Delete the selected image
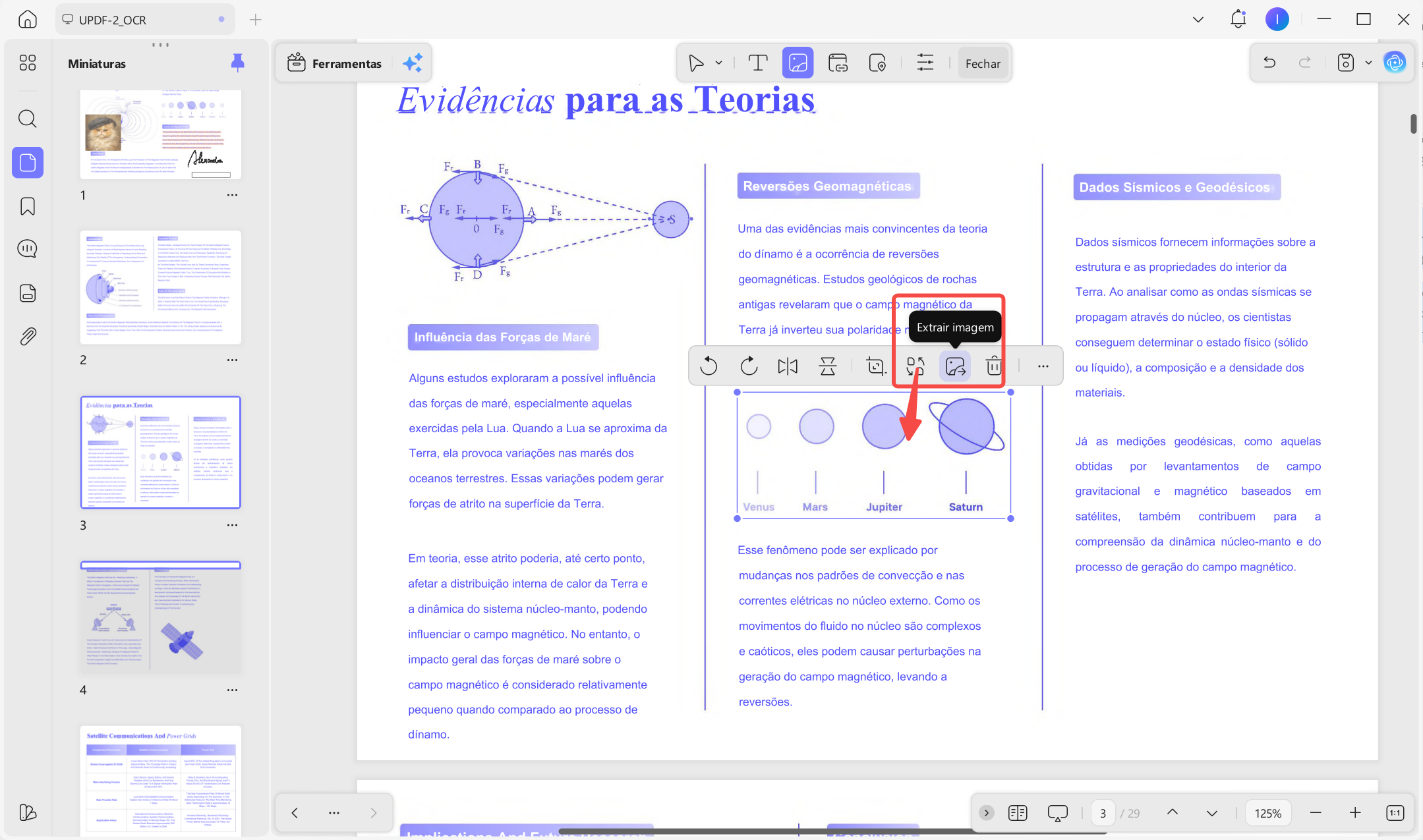The width and height of the screenshot is (1423, 840). [994, 366]
